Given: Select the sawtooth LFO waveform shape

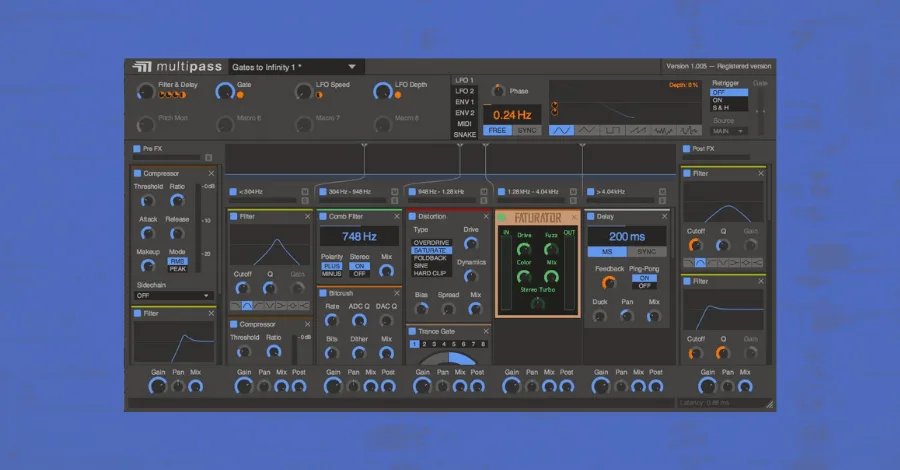Looking at the screenshot, I should [637, 131].
